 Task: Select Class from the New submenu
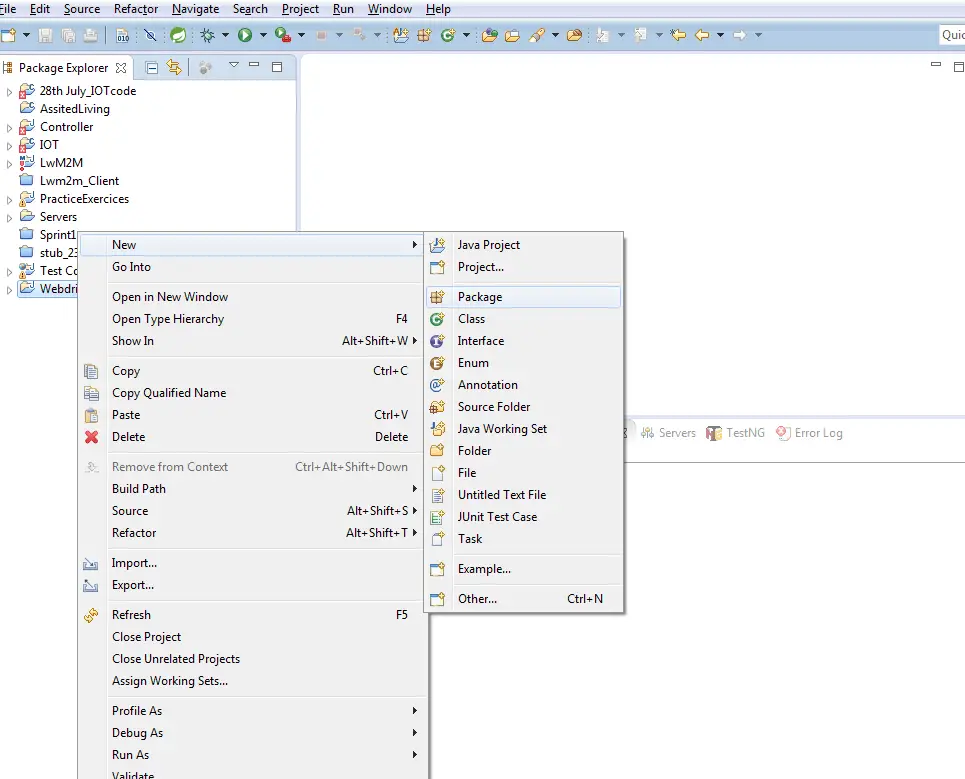click(471, 319)
